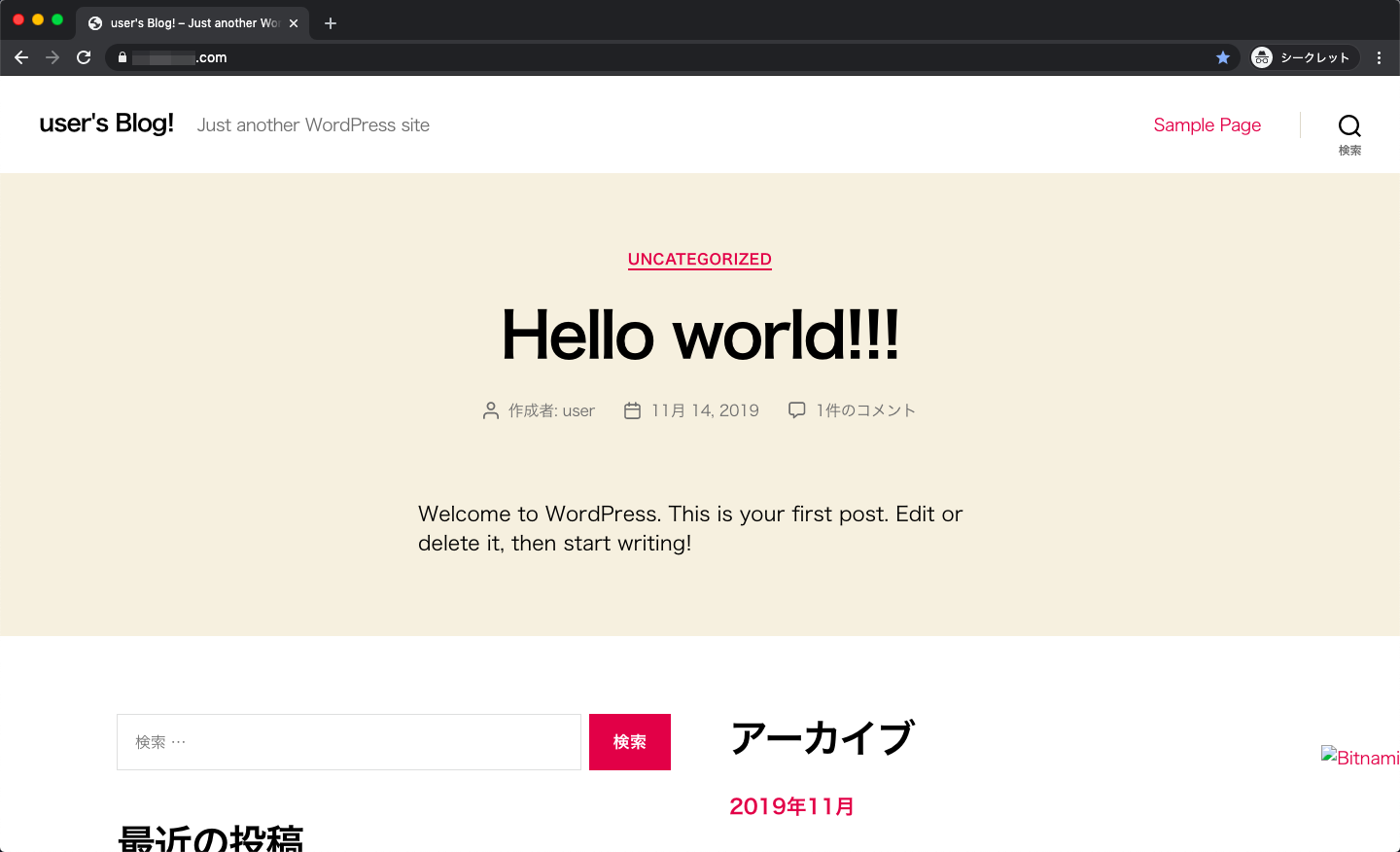
Task: Open the UNCATEGORIZED category link
Action: (699, 259)
